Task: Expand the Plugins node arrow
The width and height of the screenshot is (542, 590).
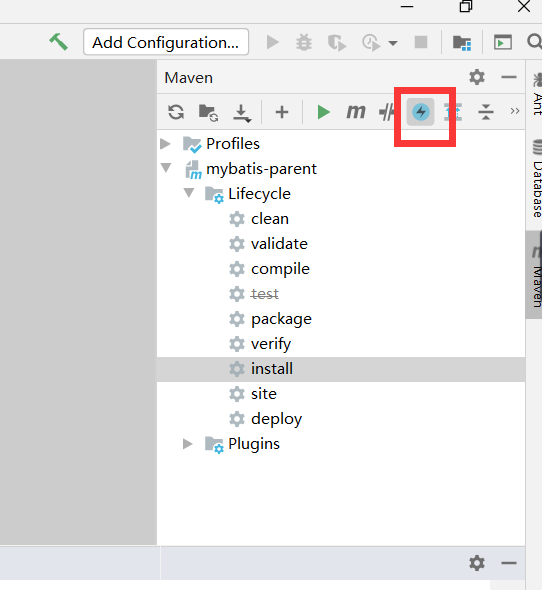Action: pyautogui.click(x=187, y=444)
